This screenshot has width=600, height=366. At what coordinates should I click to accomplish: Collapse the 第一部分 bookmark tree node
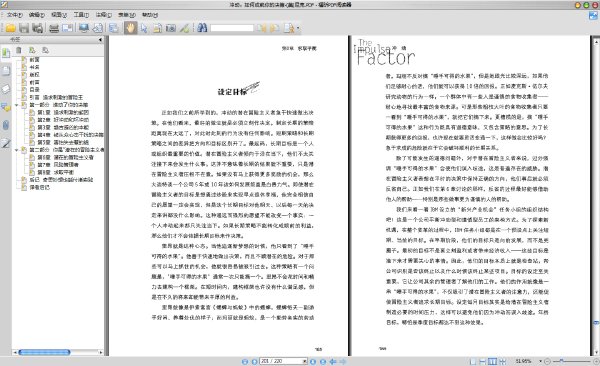pos(16,105)
